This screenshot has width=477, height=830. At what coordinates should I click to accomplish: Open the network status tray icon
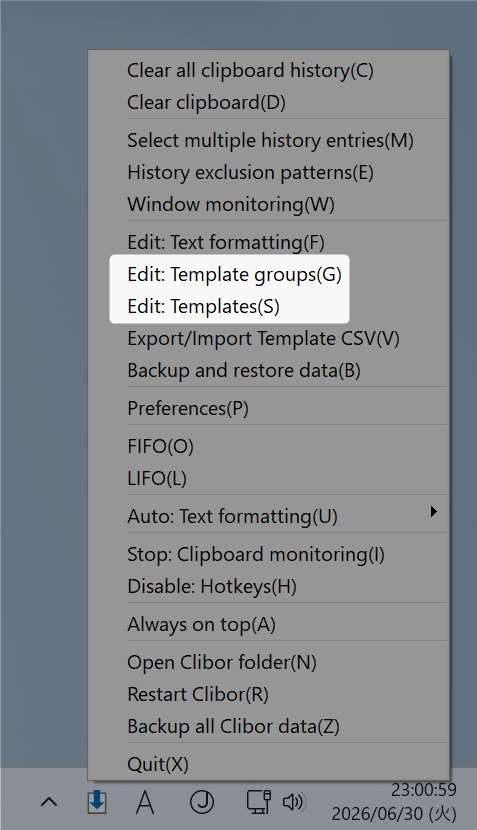pyautogui.click(x=259, y=802)
